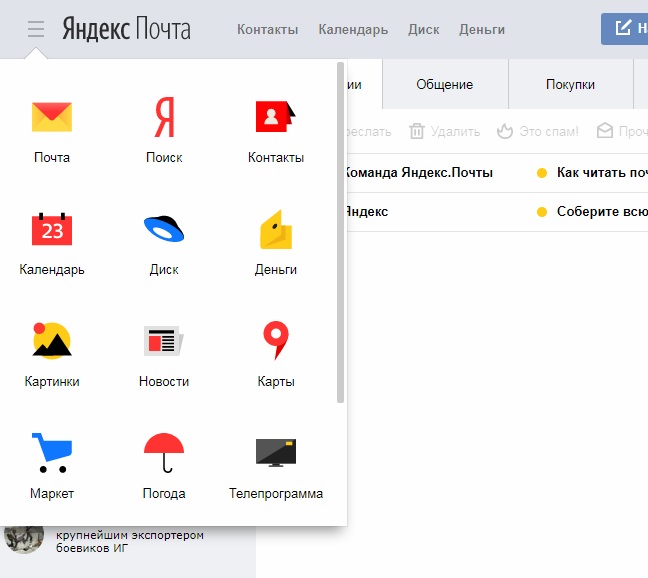
Task: Click the blue compose message button
Action: [624, 29]
